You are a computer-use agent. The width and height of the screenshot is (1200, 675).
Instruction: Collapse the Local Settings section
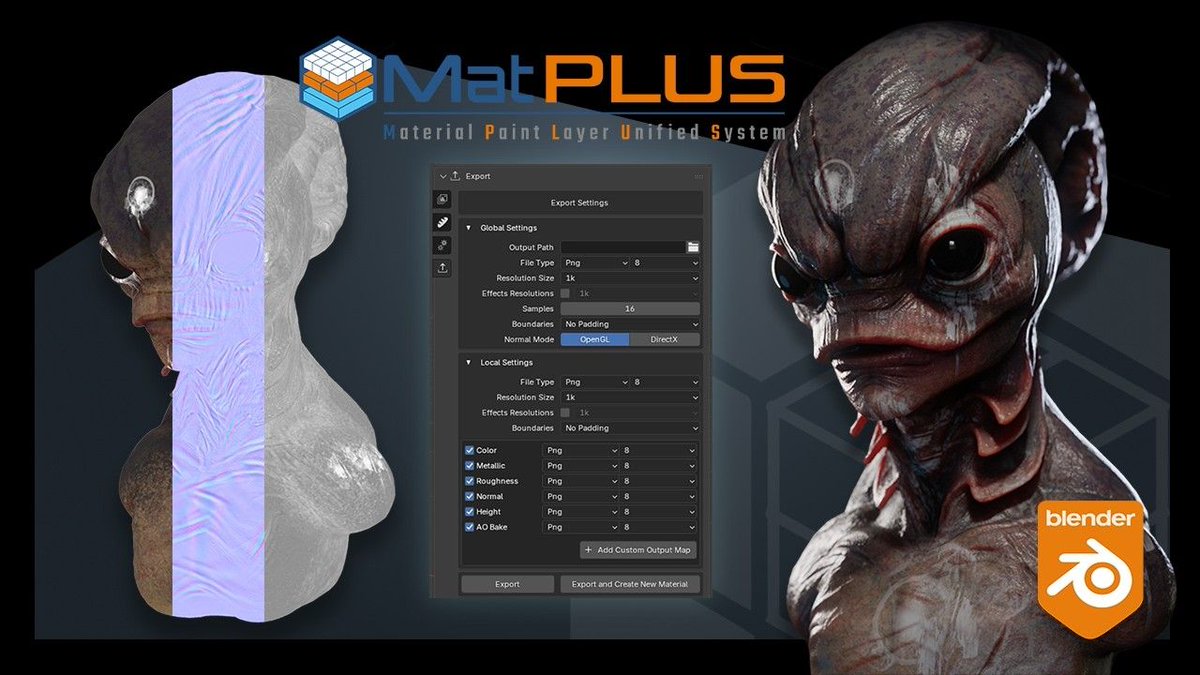[468, 363]
